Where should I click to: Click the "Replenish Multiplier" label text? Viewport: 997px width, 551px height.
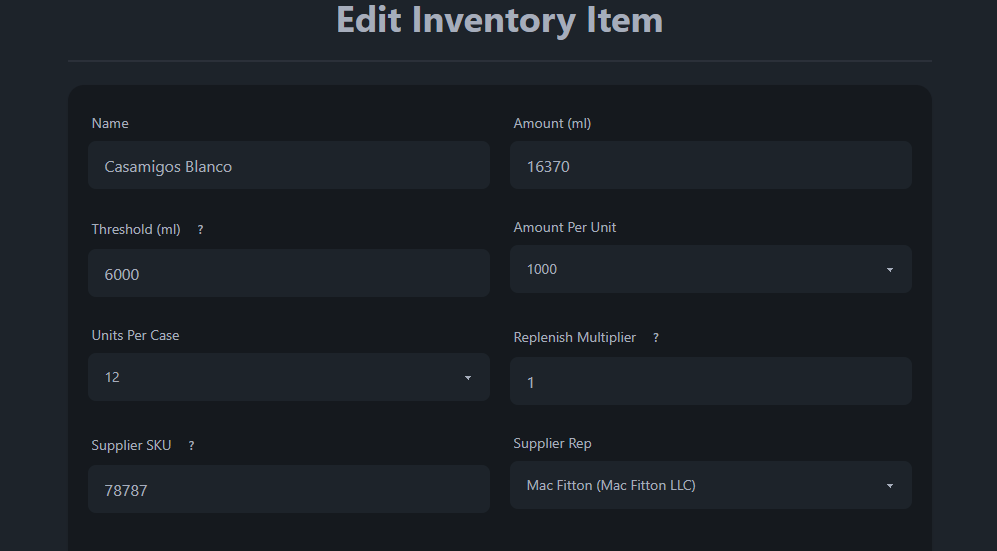coord(575,338)
